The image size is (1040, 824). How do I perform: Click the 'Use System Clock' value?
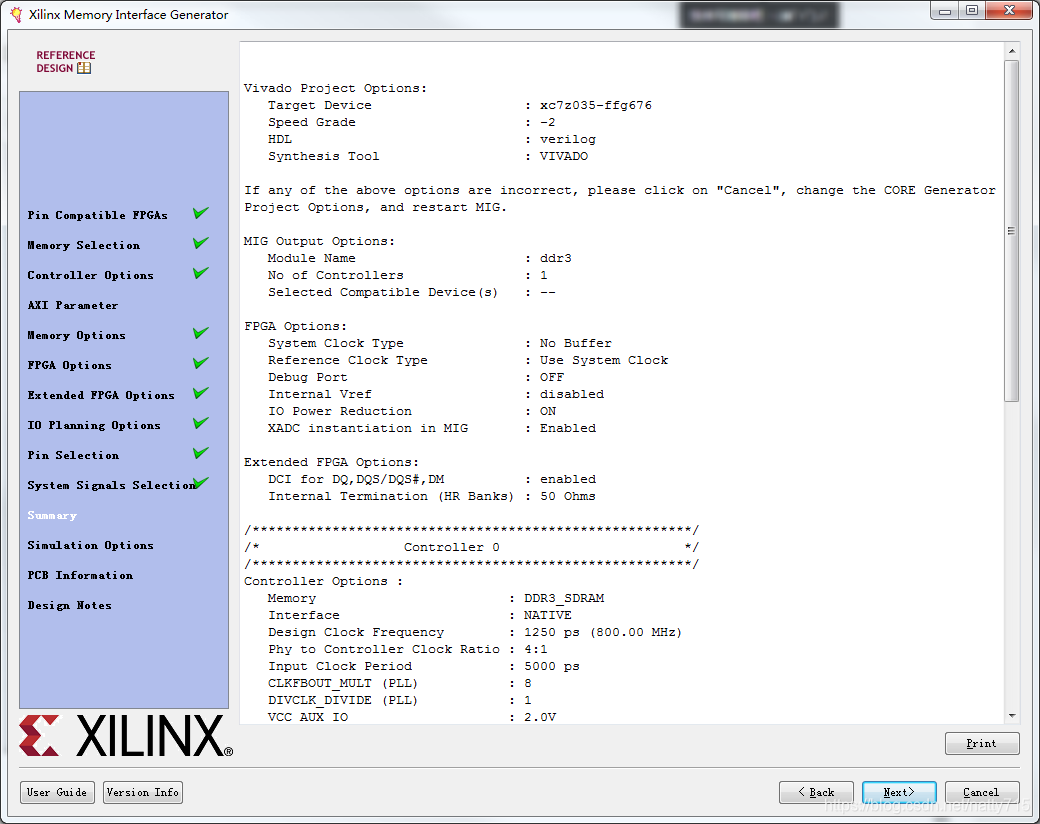(604, 360)
